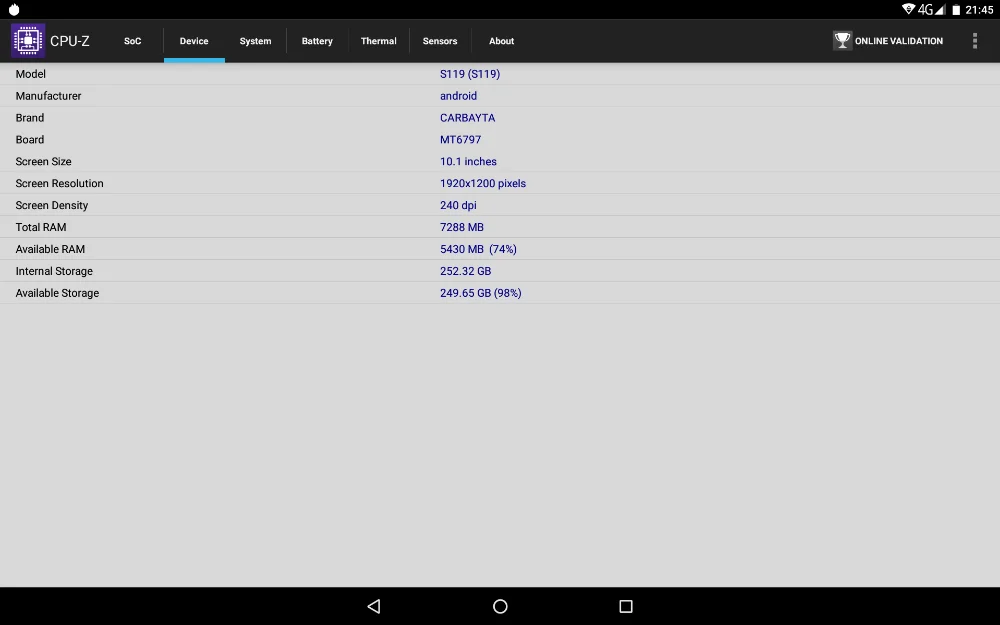Open the three-dot overflow menu
The width and height of the screenshot is (1000, 625).
[974, 41]
